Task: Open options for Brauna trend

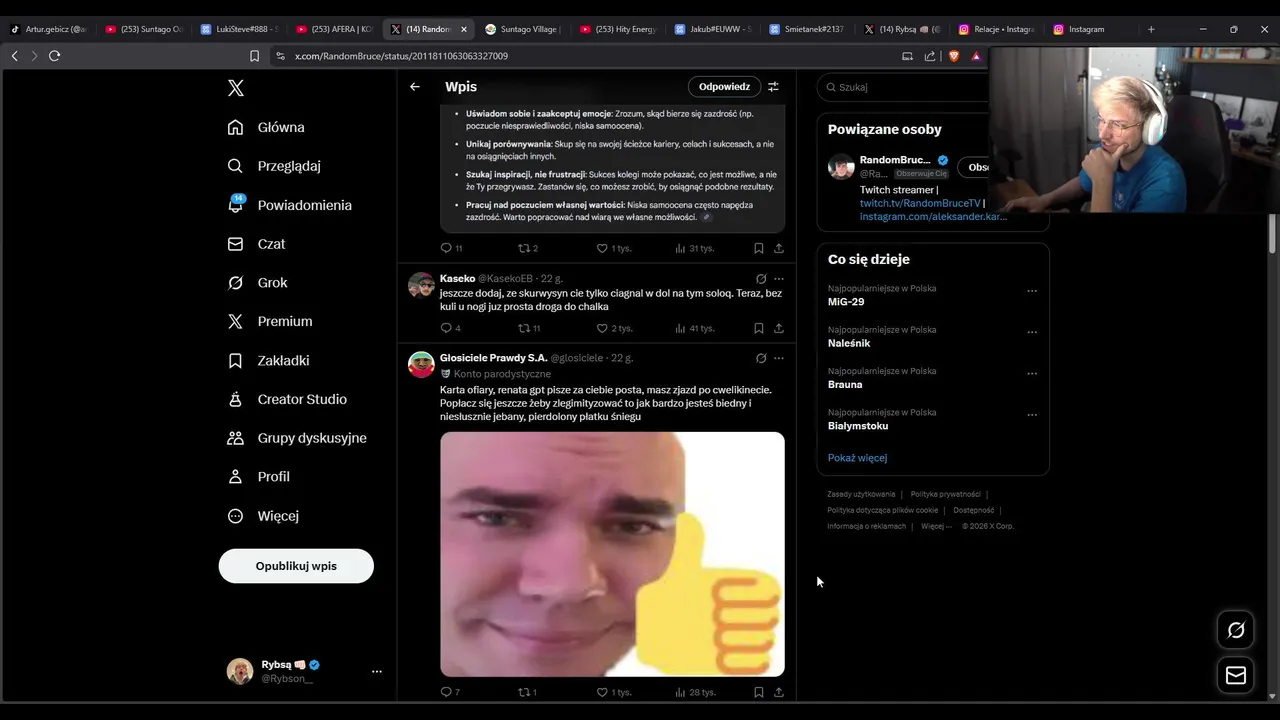Action: (1032, 374)
